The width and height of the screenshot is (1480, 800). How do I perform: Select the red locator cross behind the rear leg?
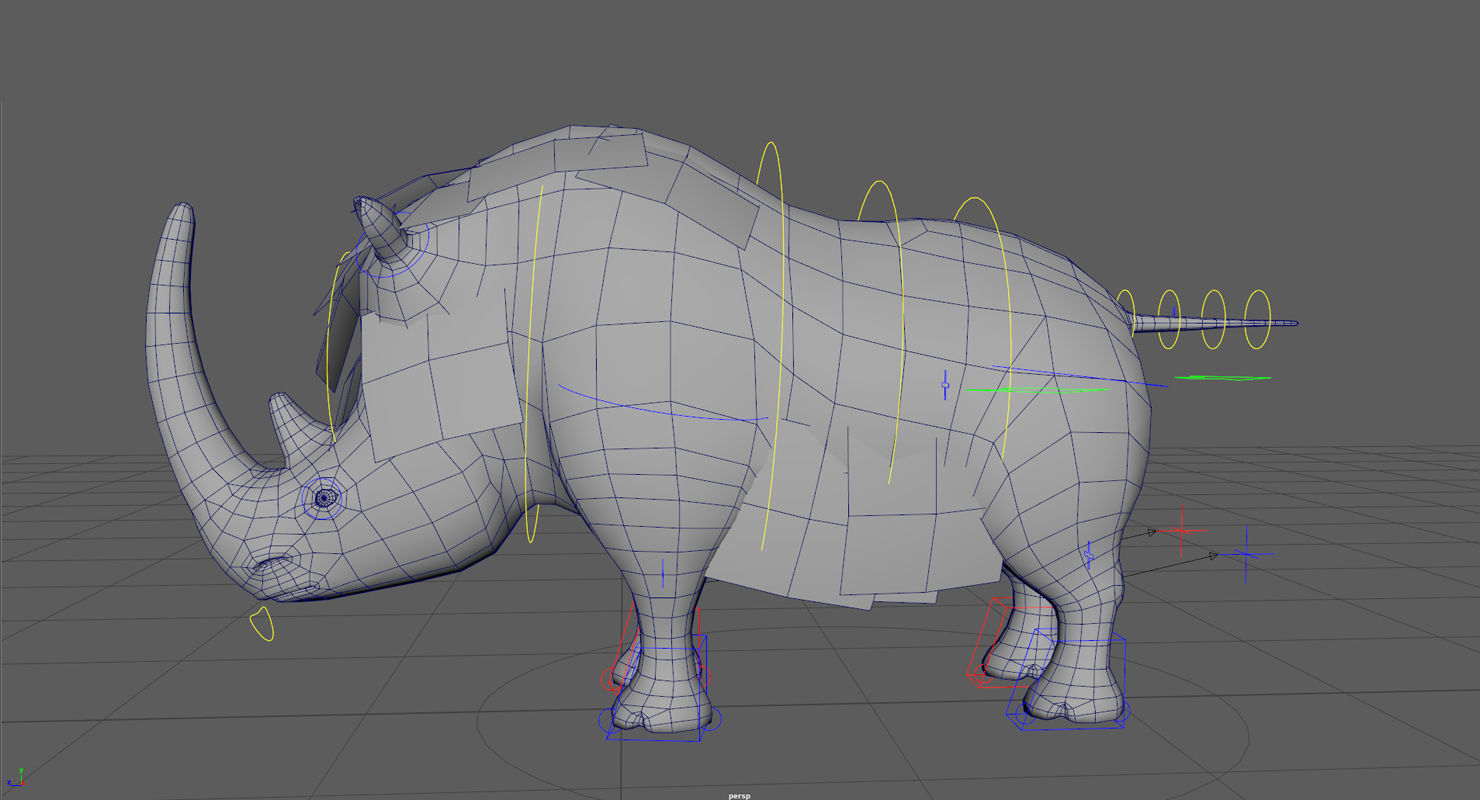[1183, 529]
